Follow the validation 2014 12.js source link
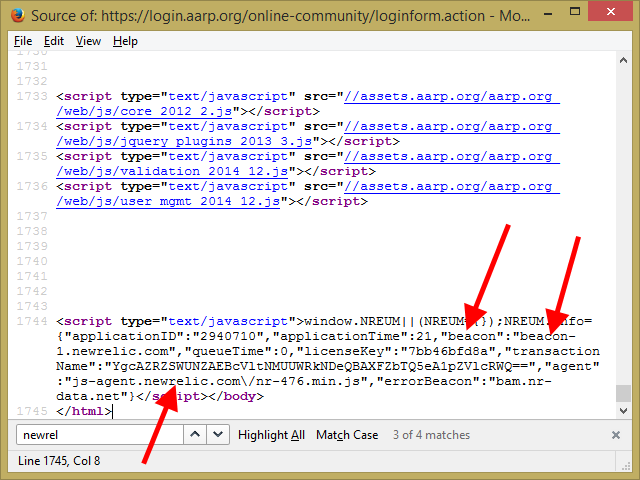This screenshot has width=640, height=480. pos(450,157)
